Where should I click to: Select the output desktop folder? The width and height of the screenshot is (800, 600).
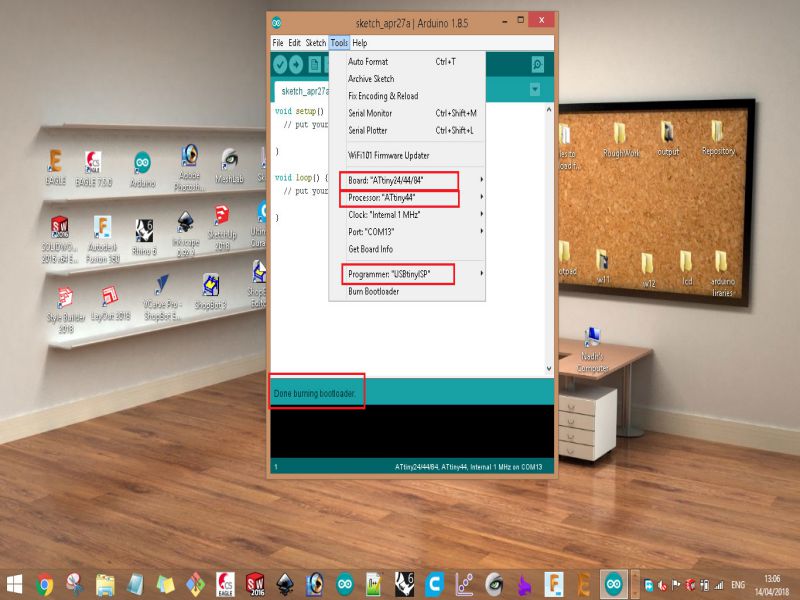click(x=668, y=138)
